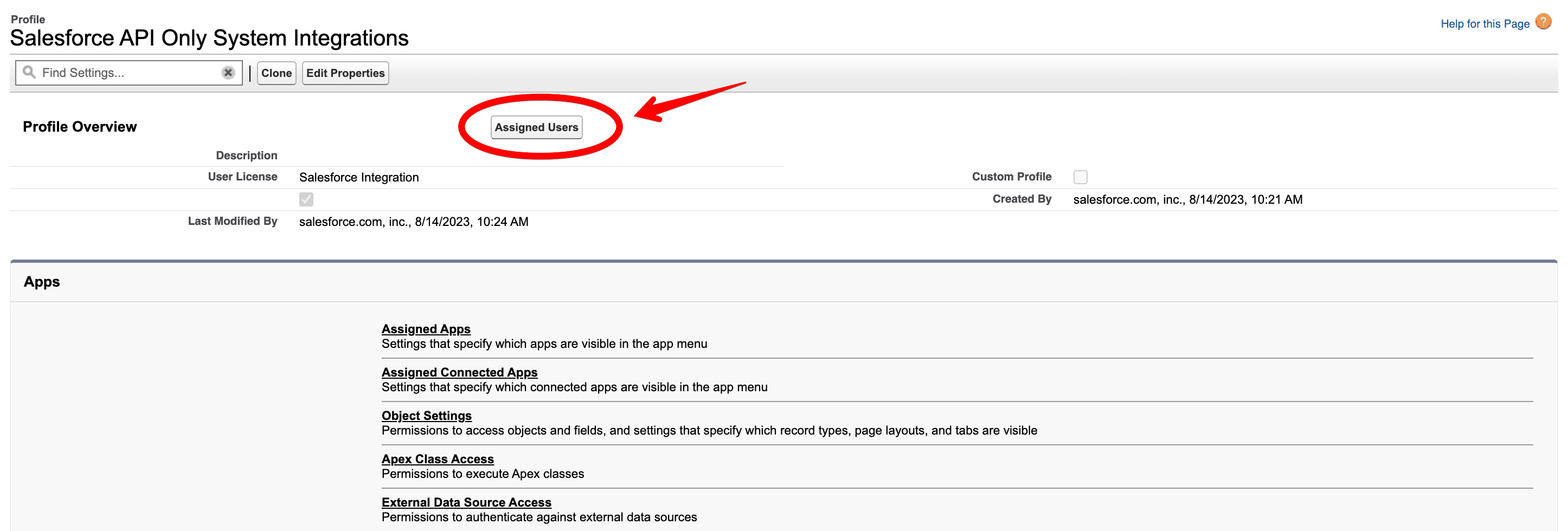Click the magnifier icon in Find Settings
1568x531 pixels.
(29, 73)
